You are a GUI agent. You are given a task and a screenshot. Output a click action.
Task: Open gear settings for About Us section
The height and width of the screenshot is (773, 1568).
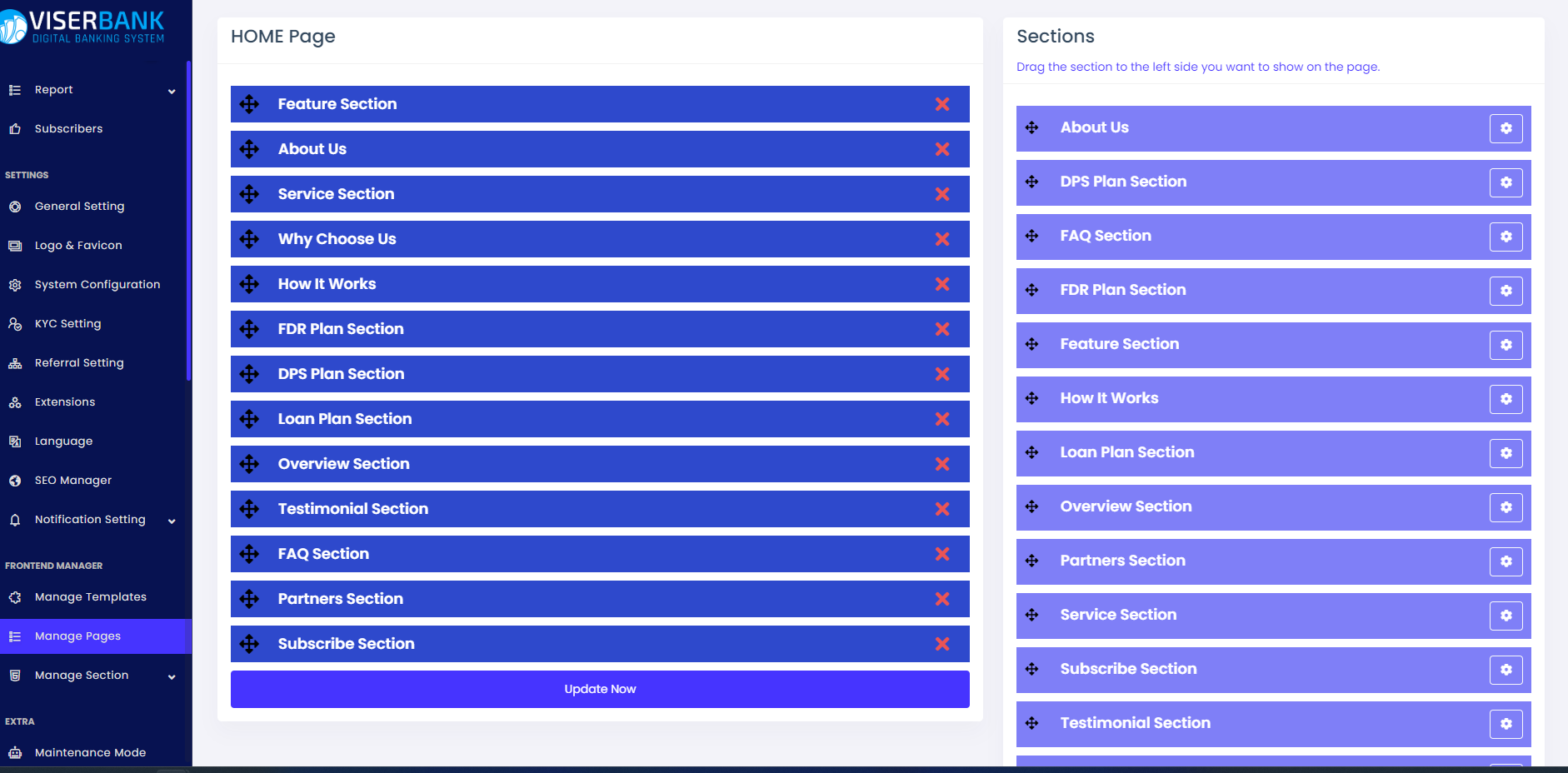pyautogui.click(x=1506, y=128)
